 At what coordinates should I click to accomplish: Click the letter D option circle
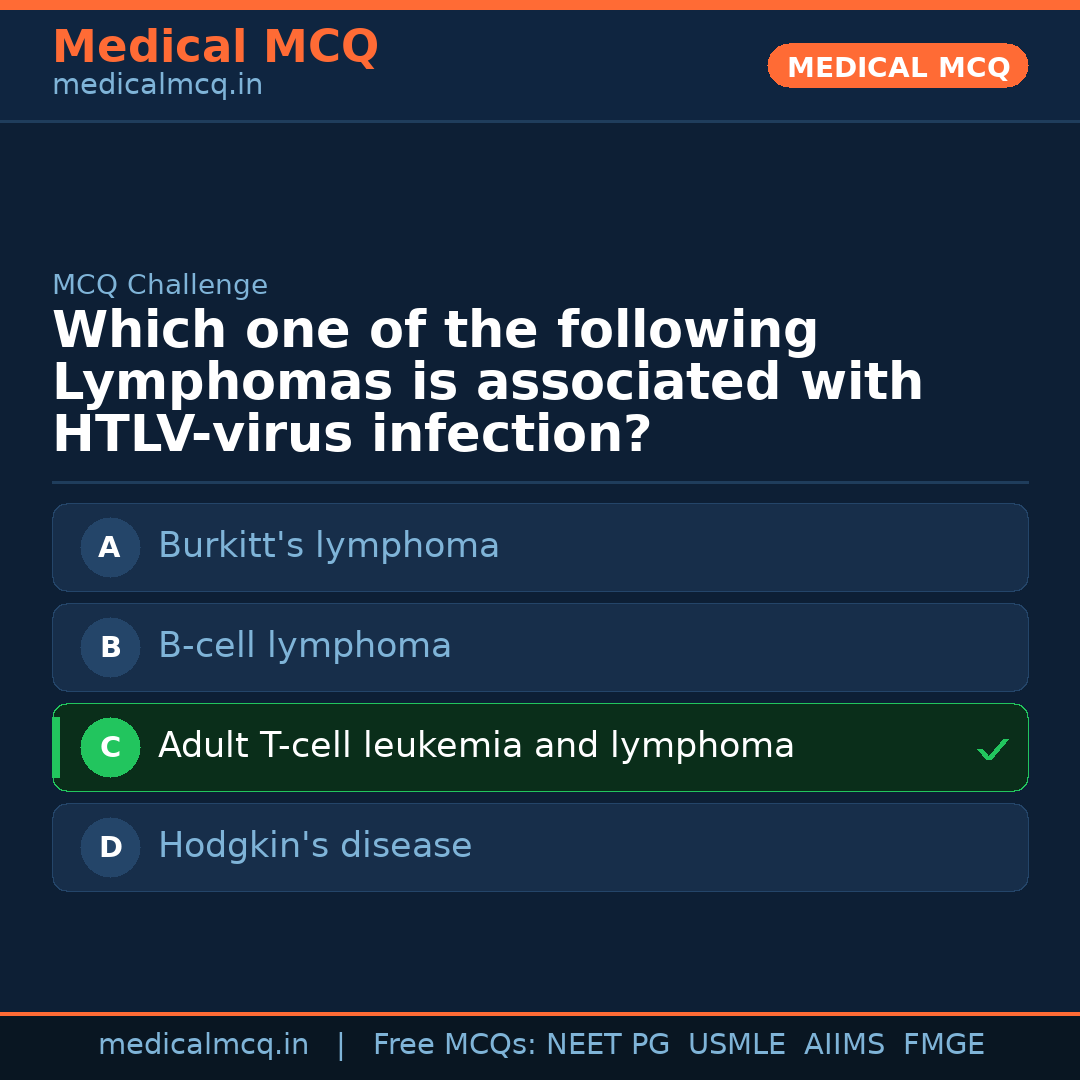click(x=110, y=847)
